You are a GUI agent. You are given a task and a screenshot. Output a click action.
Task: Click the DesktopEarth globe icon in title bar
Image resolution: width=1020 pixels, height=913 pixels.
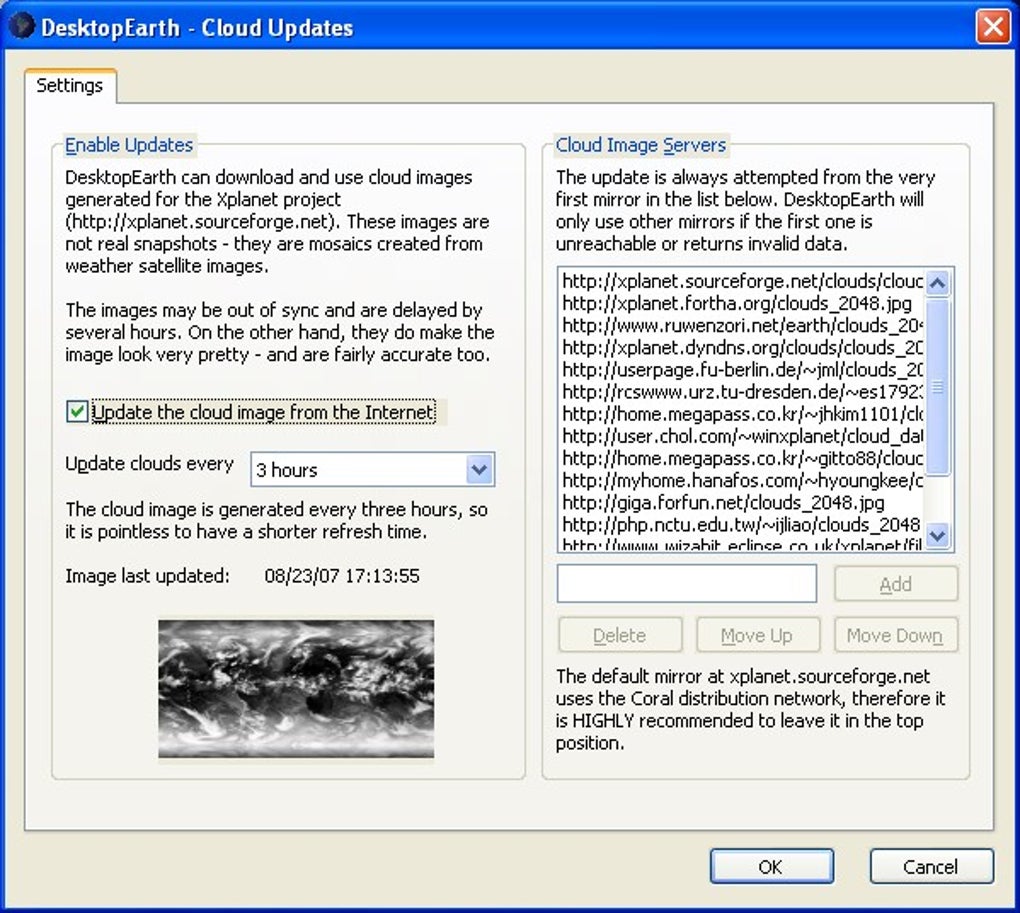[22, 27]
